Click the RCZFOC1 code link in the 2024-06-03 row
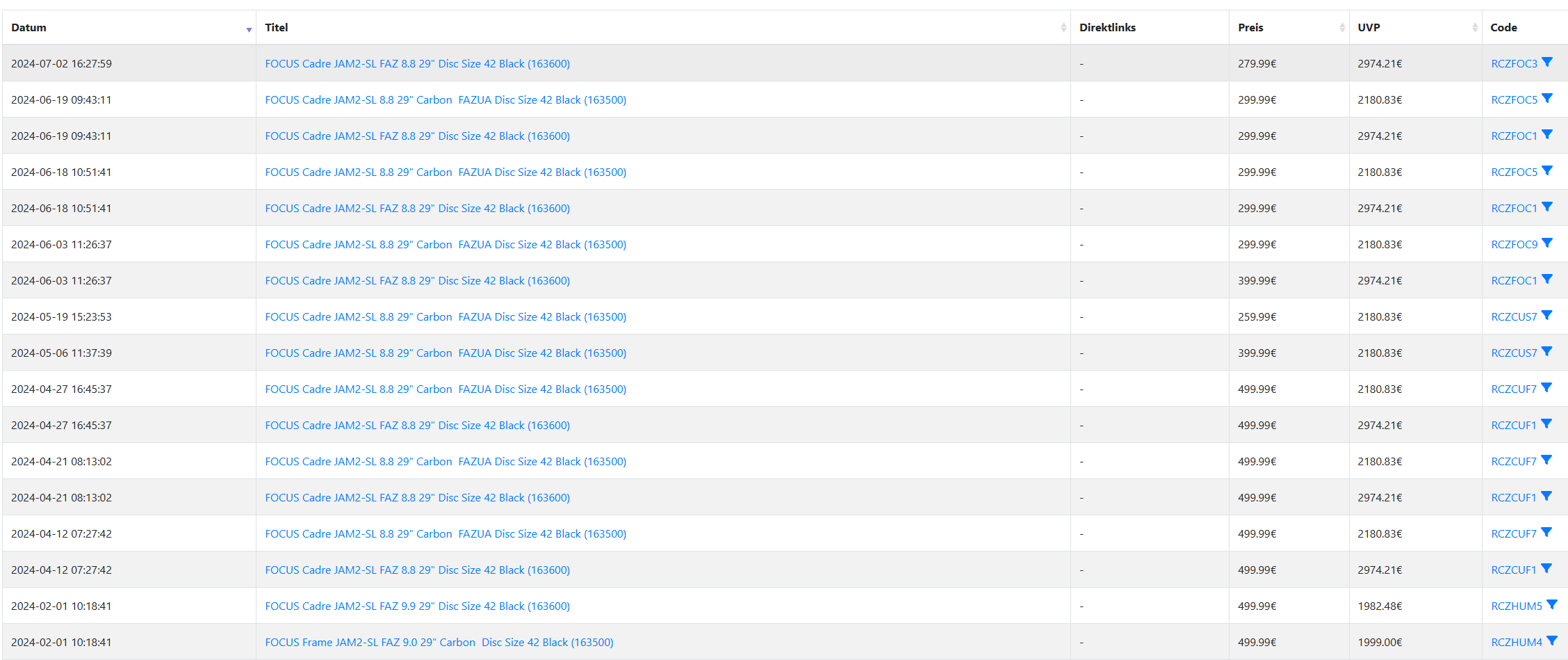This screenshot has height=660, width=1568. point(1514,281)
